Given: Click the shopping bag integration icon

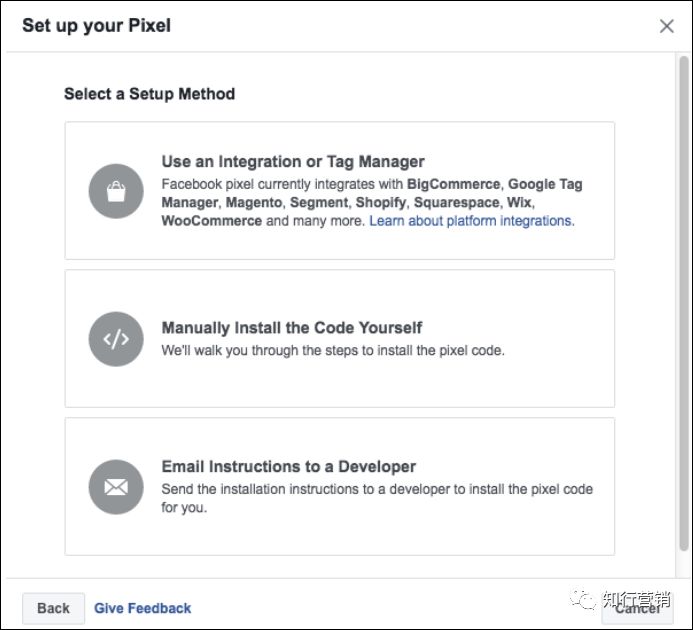Looking at the screenshot, I should click(116, 191).
